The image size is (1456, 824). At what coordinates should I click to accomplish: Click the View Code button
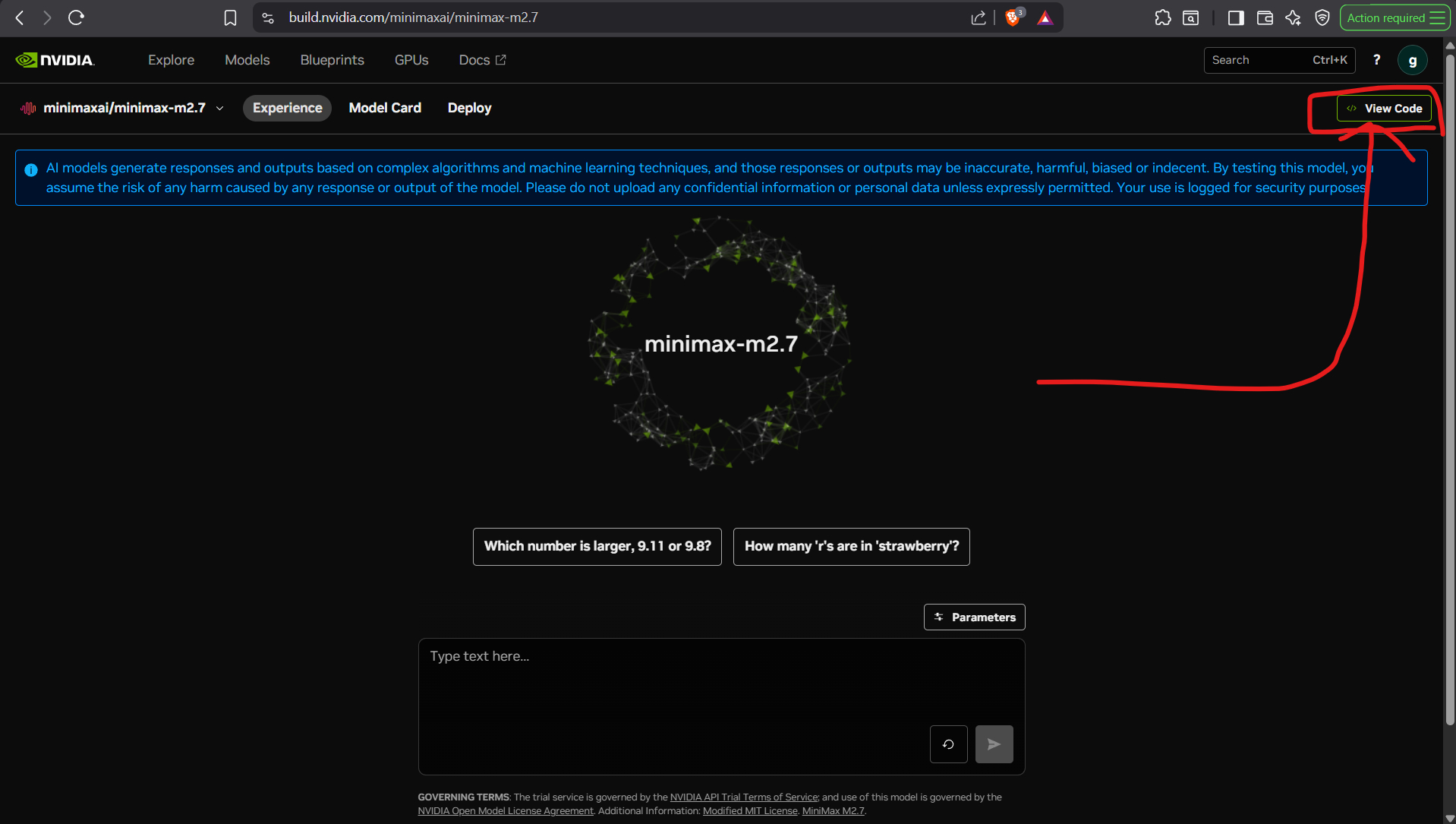pos(1384,109)
